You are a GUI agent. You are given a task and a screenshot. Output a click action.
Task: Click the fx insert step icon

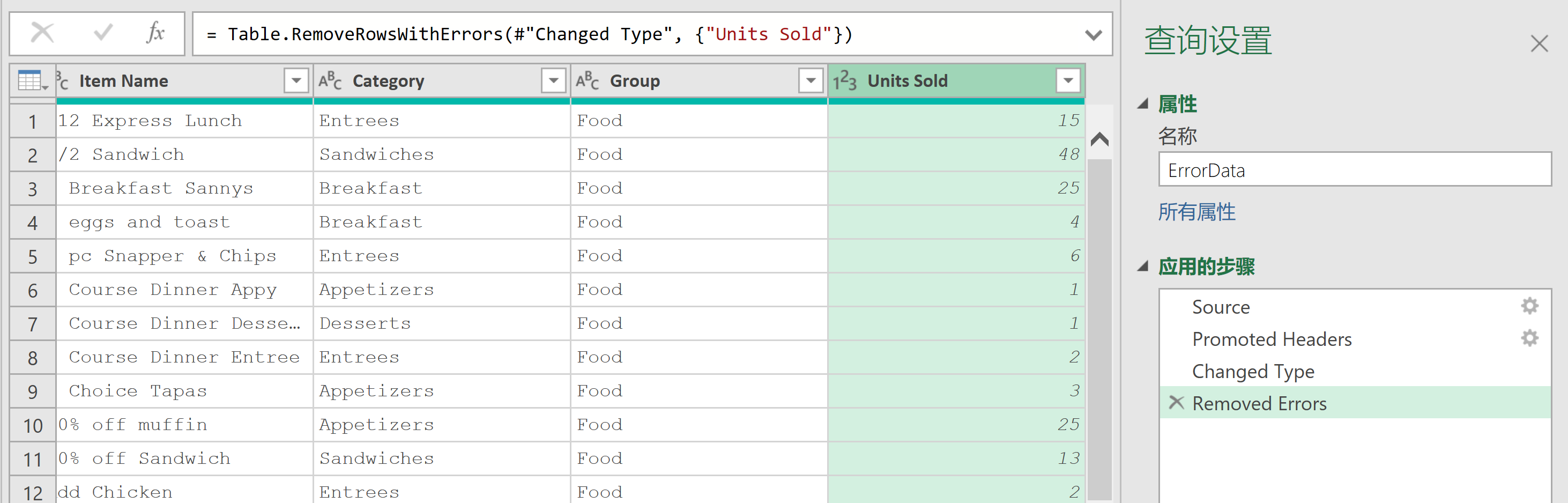tap(155, 33)
